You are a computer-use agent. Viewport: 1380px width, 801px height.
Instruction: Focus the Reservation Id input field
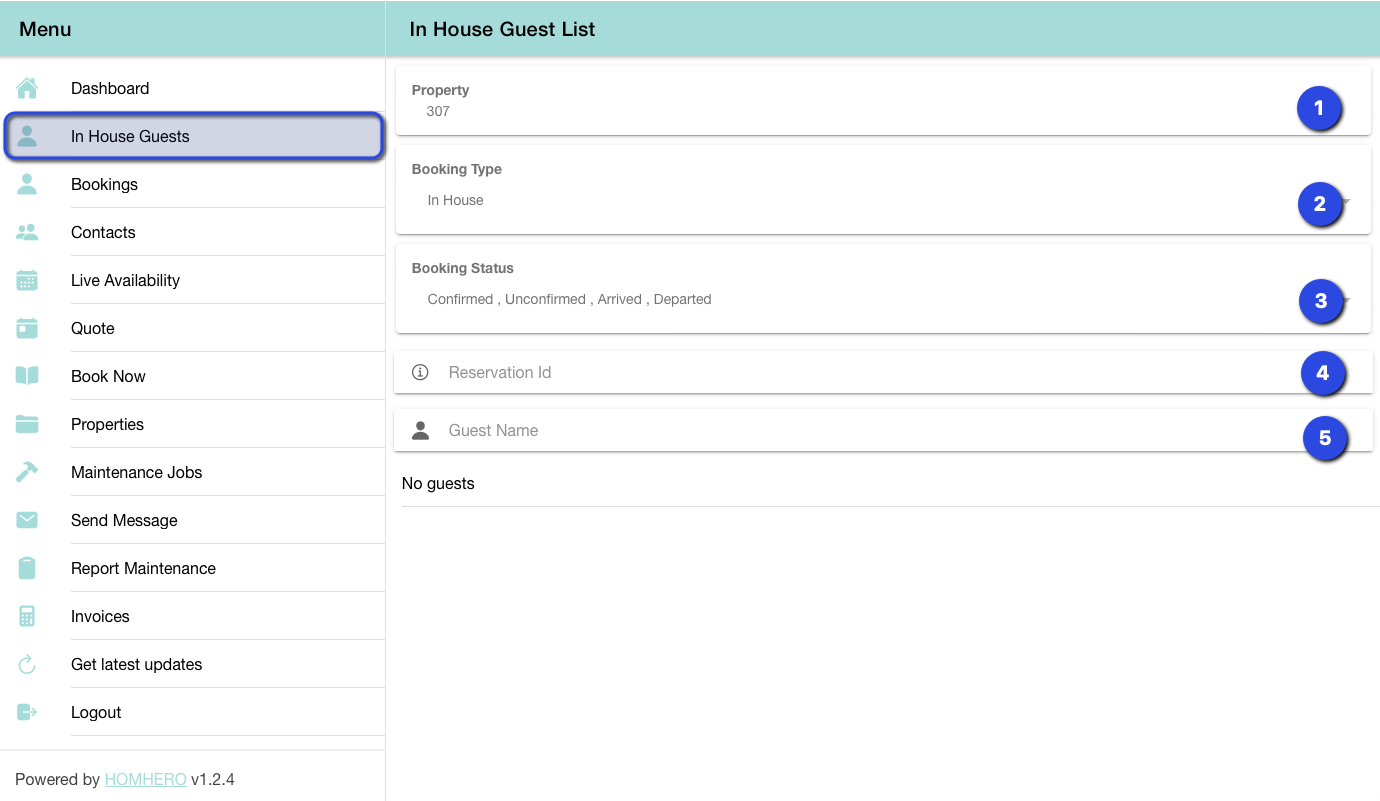850,372
